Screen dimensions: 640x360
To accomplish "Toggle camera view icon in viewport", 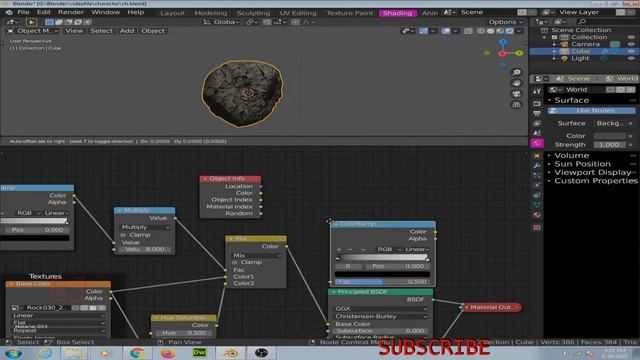I will 516,94.
